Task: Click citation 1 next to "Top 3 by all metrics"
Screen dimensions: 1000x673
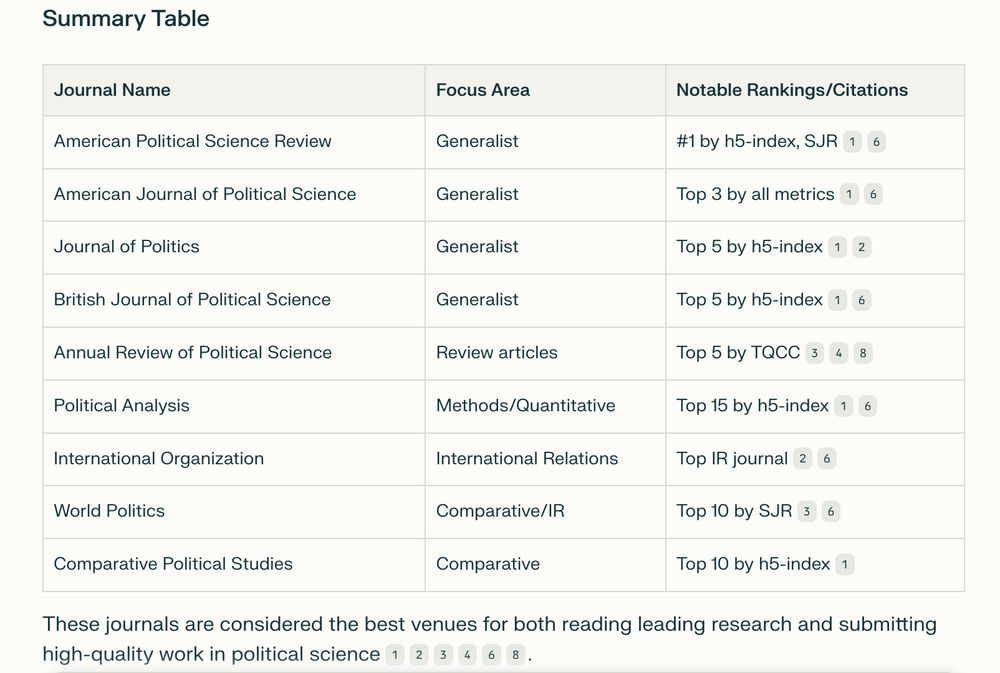Action: coord(849,195)
